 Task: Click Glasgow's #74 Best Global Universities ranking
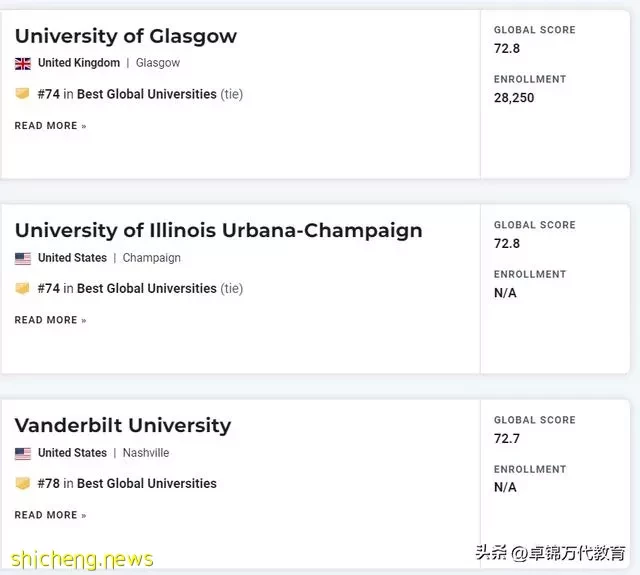140,94
